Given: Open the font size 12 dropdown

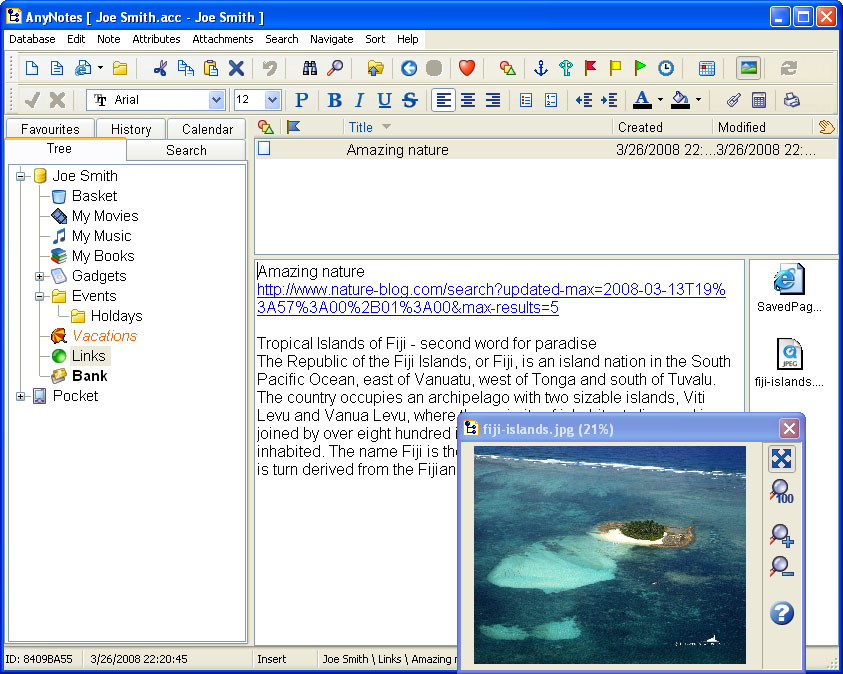Looking at the screenshot, I should click(x=272, y=100).
